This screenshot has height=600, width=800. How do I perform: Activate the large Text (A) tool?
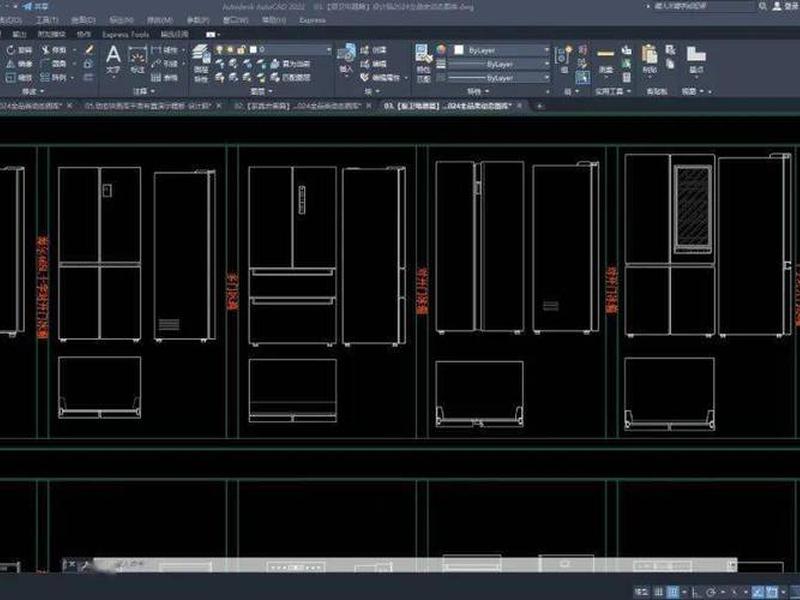click(x=113, y=60)
